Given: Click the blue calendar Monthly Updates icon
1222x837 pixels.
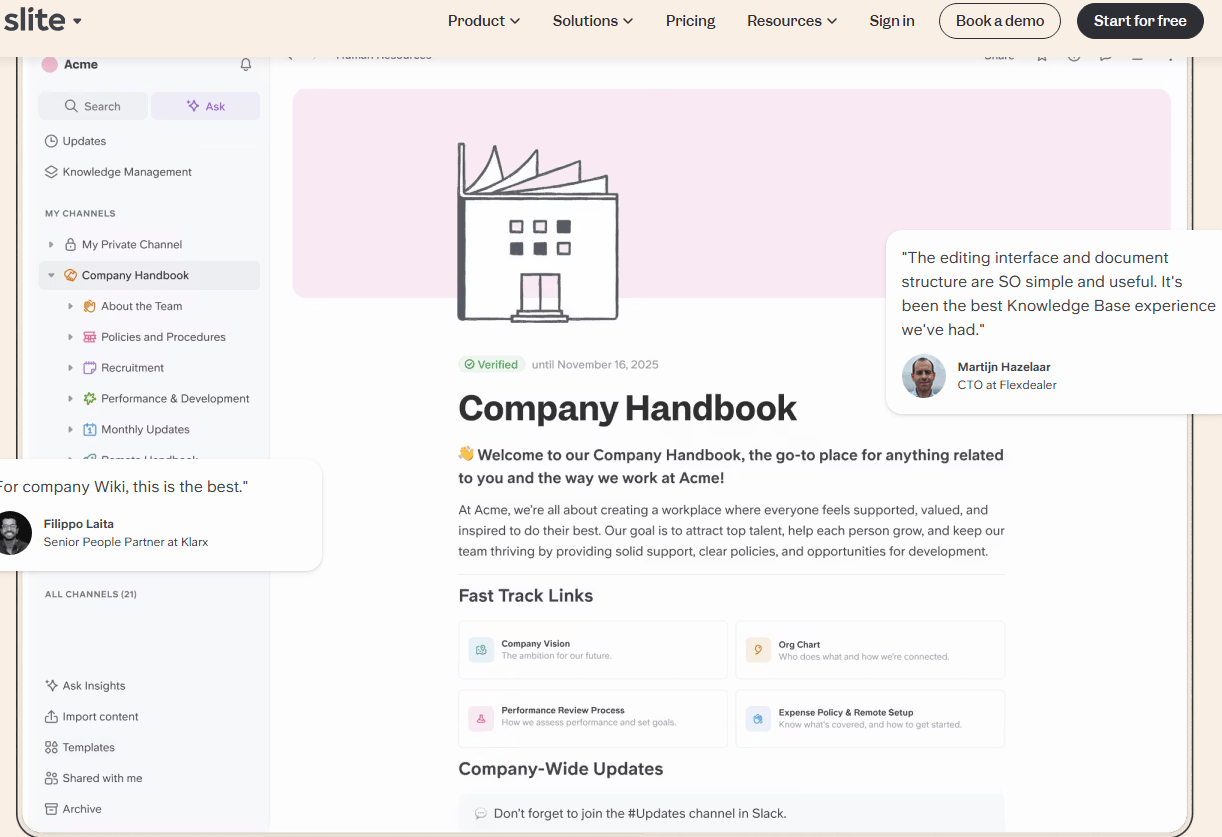Looking at the screenshot, I should pos(90,429).
